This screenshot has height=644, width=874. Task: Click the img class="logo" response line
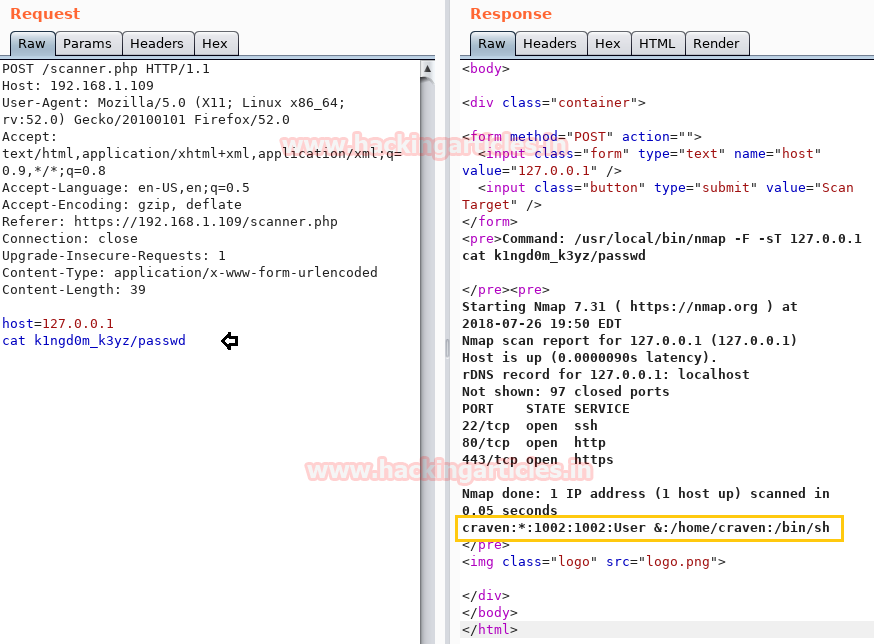tap(594, 561)
